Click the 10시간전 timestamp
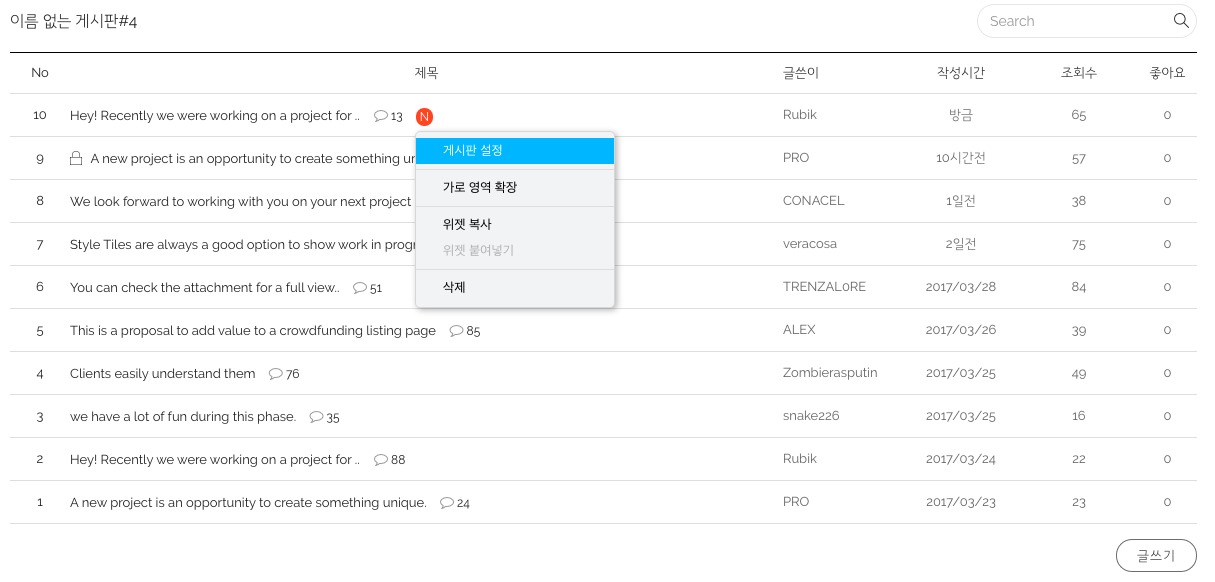 click(x=961, y=158)
